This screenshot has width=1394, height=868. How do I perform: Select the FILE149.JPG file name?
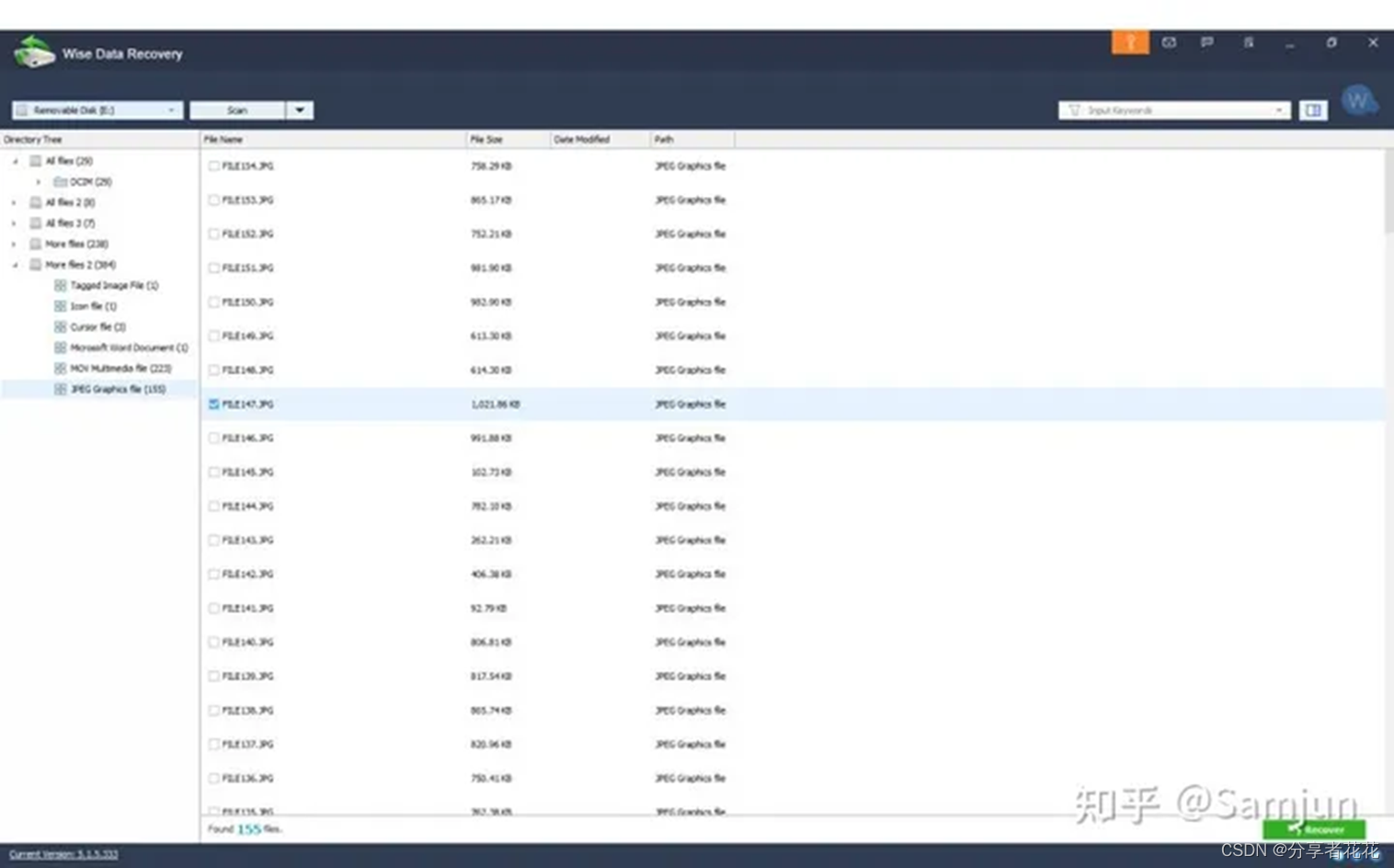tap(247, 337)
